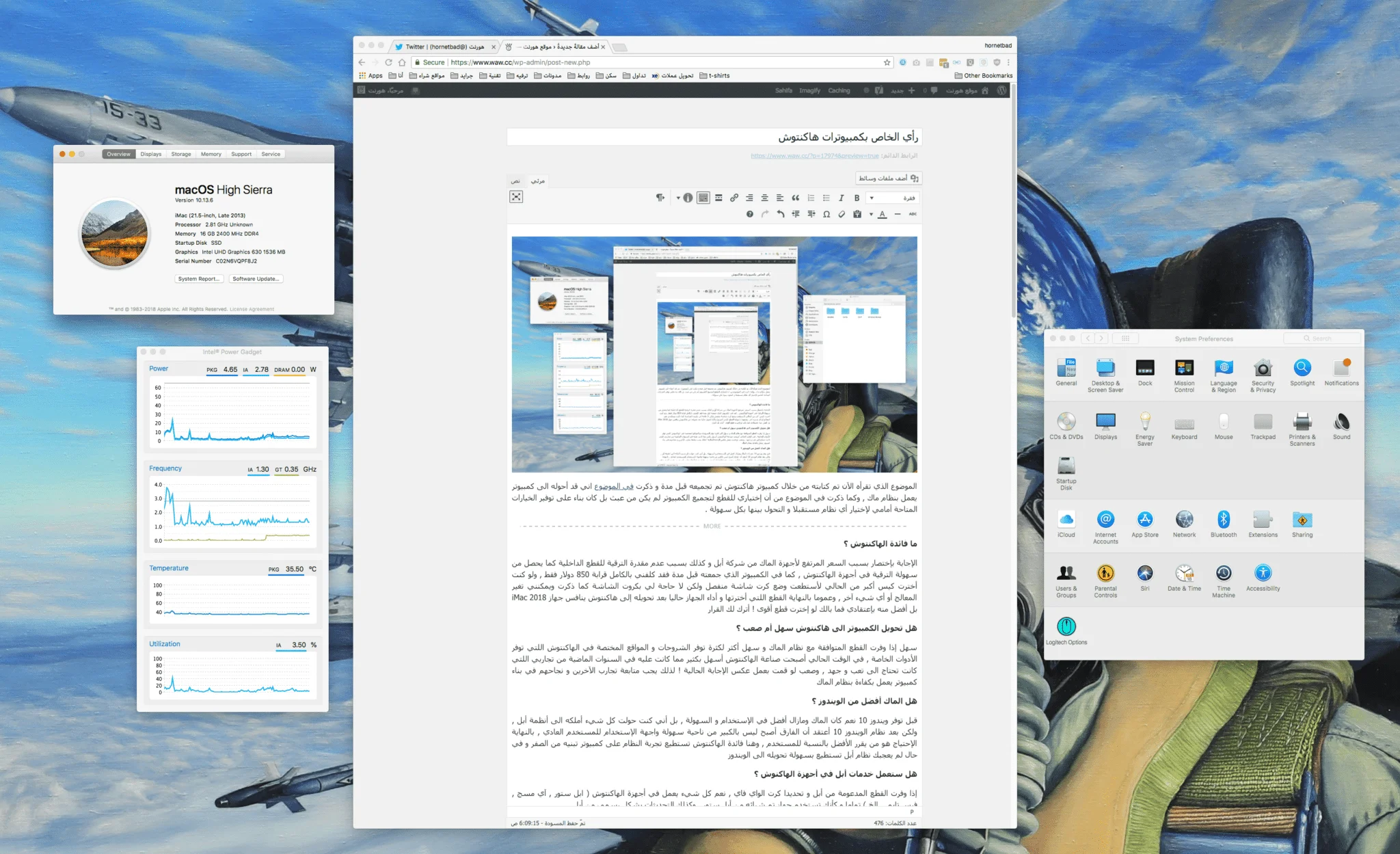Toggle Bold formatting in the editor toolbar

(x=857, y=198)
